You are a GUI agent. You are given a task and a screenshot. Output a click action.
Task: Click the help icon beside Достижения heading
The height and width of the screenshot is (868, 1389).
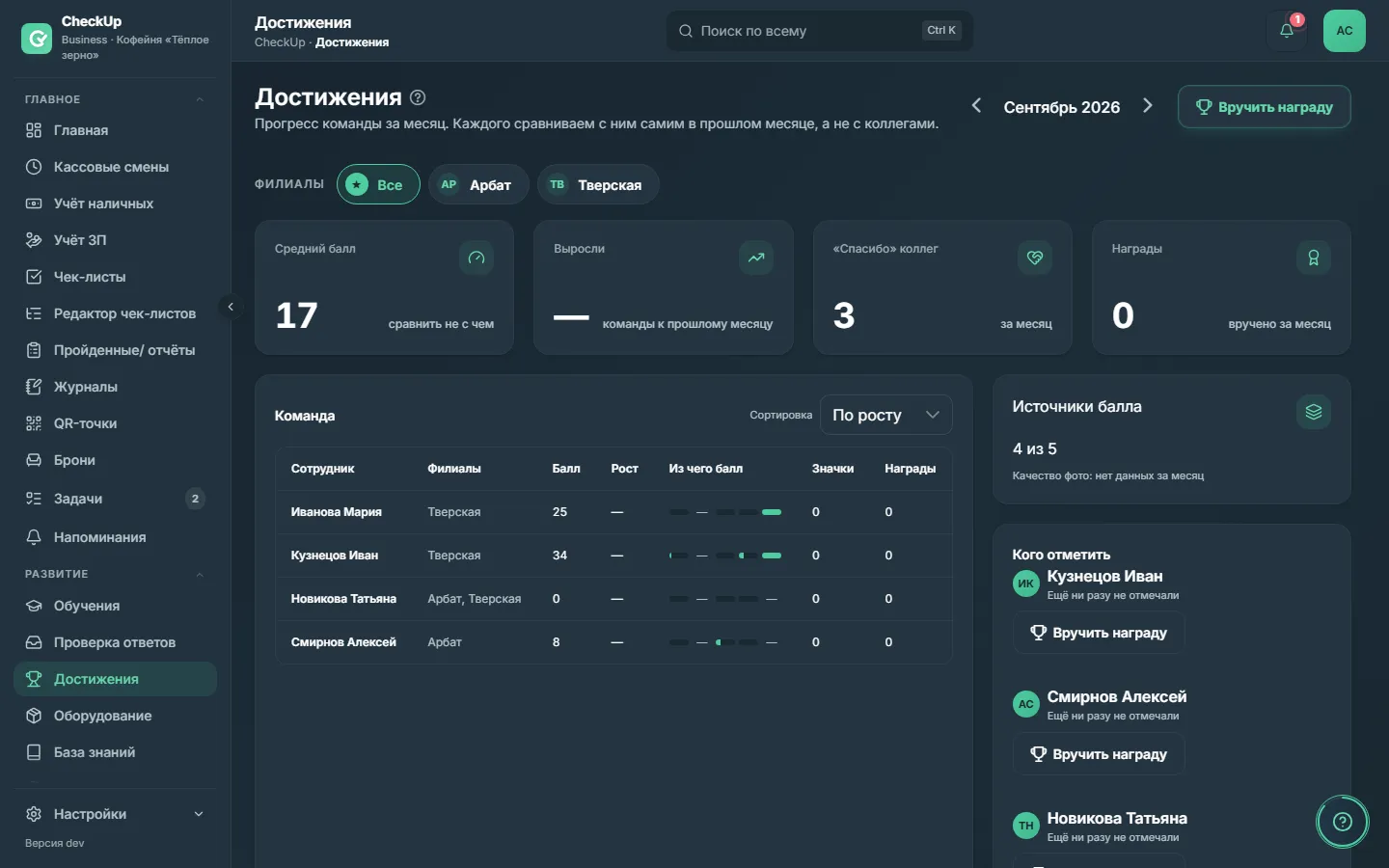click(x=418, y=97)
